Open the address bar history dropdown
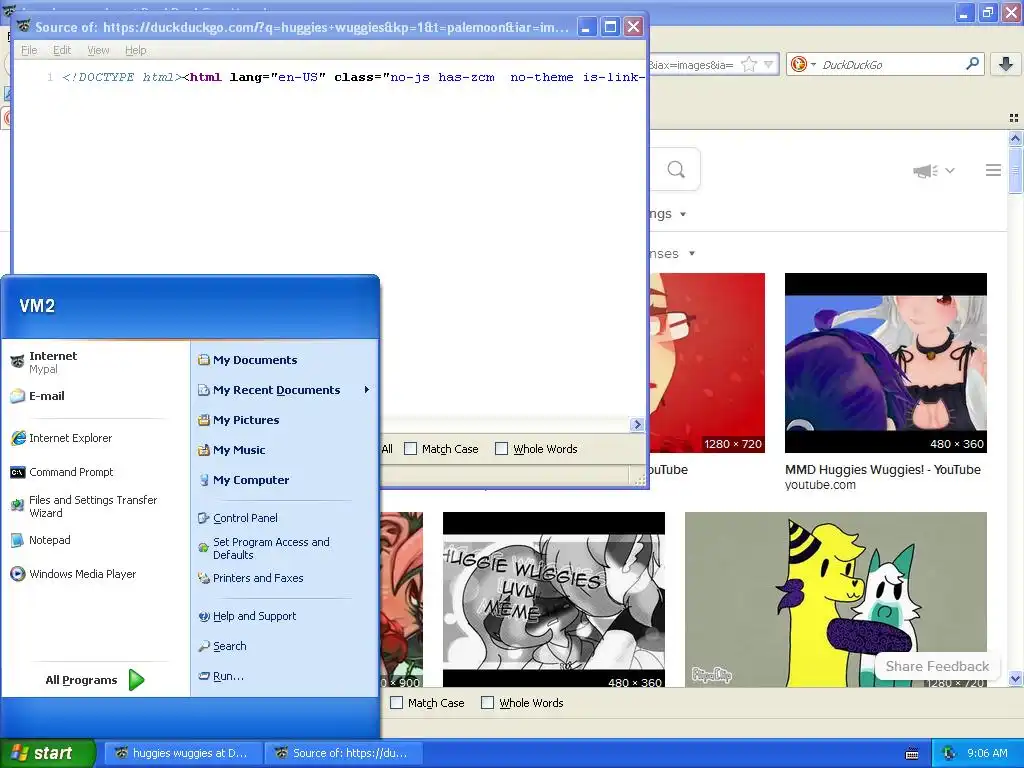 [x=769, y=64]
